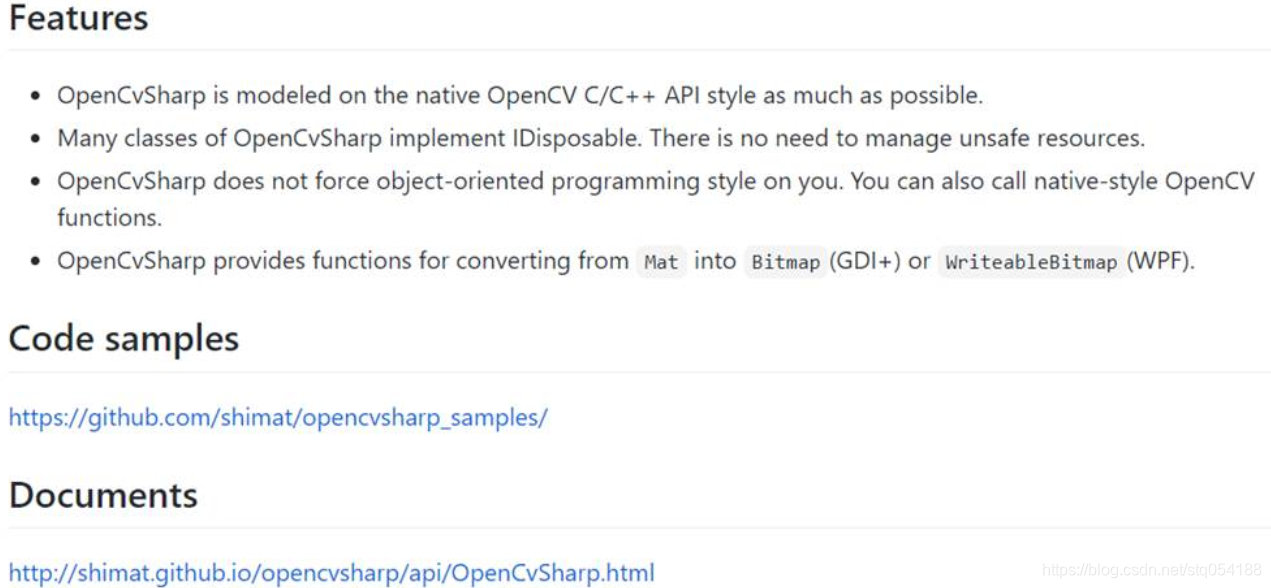Click the divider line beneath Code samples heading
Screen dimensions: 1271x588
[x=639, y=372]
